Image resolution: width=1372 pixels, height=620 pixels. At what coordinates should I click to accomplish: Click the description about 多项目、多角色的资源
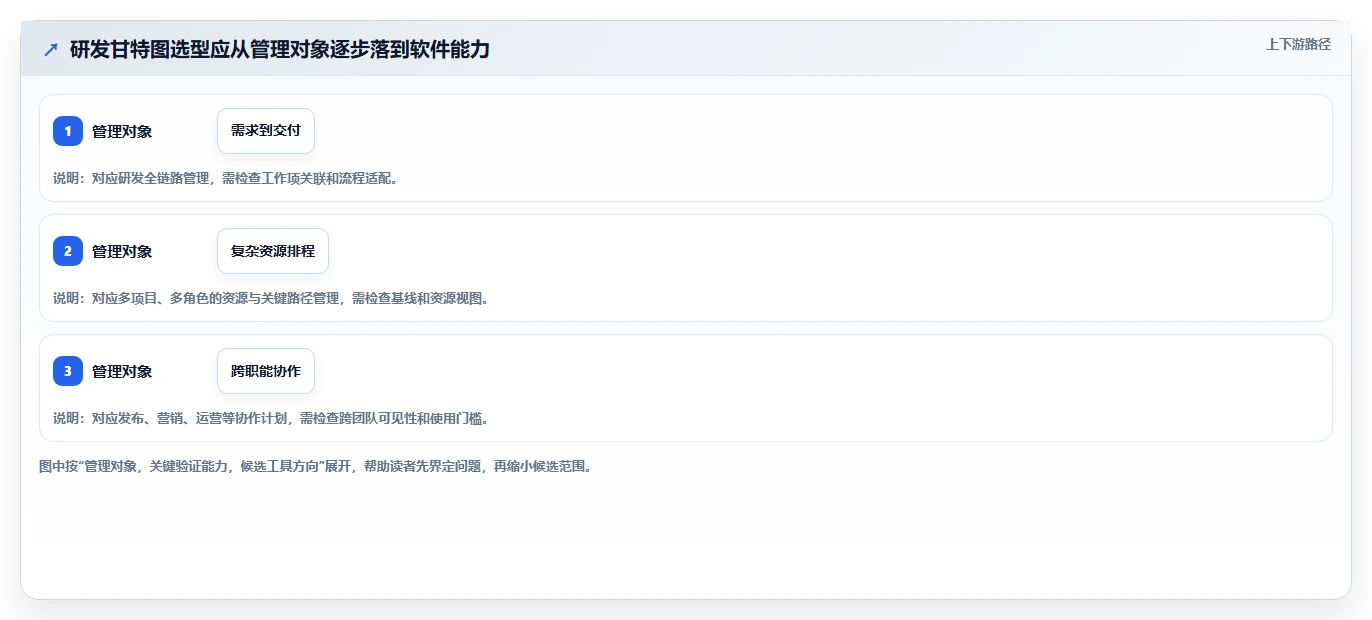click(x=271, y=298)
